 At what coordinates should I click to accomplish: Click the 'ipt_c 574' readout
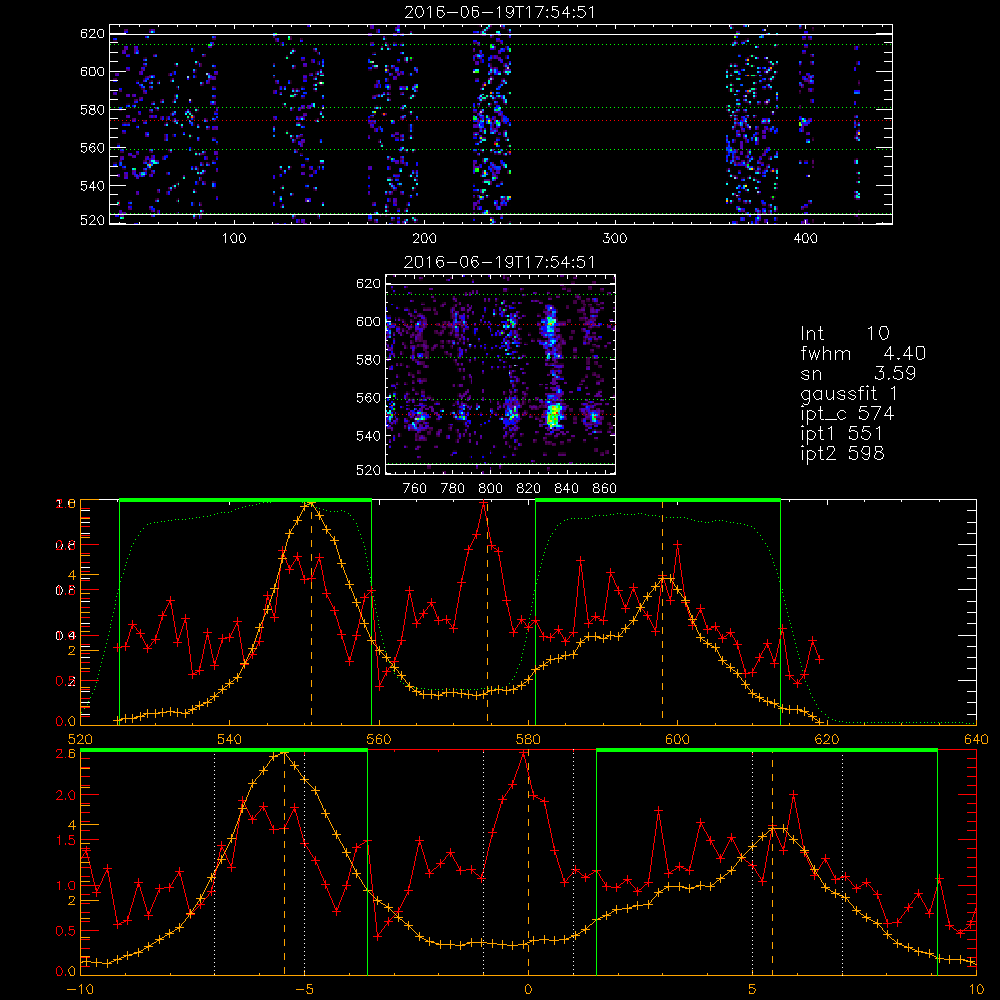848,414
